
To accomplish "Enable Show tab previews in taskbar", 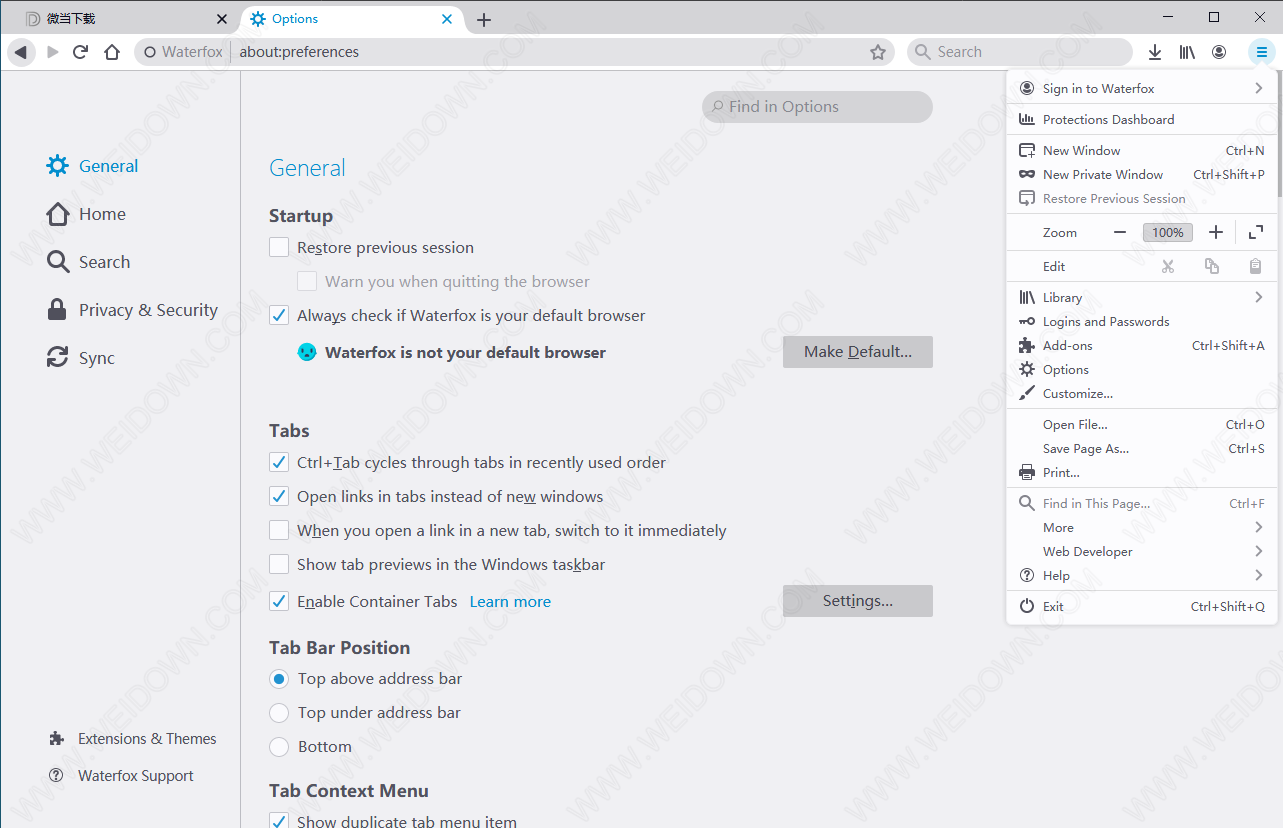I will point(279,565).
